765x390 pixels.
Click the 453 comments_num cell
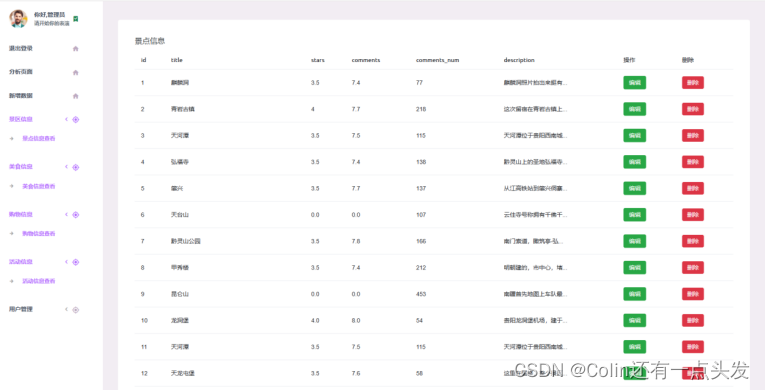(421, 294)
